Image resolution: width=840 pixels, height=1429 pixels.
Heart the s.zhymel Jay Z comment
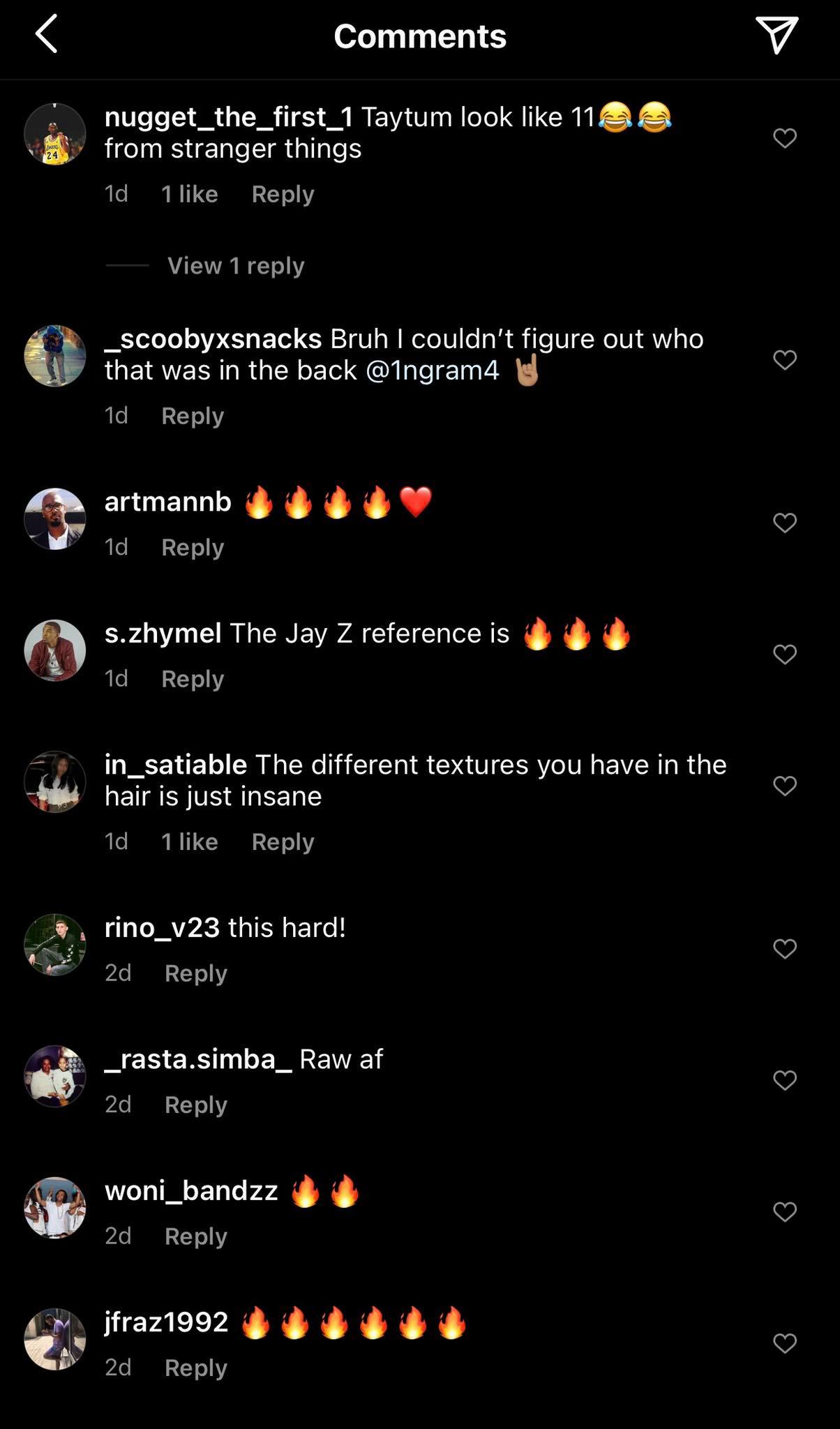tap(785, 654)
